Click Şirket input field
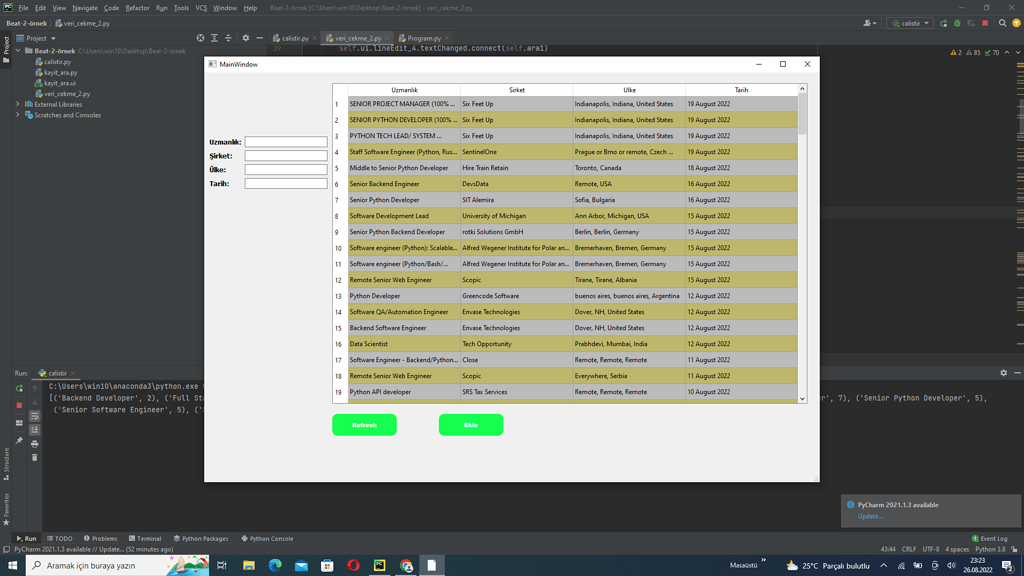 (x=286, y=156)
